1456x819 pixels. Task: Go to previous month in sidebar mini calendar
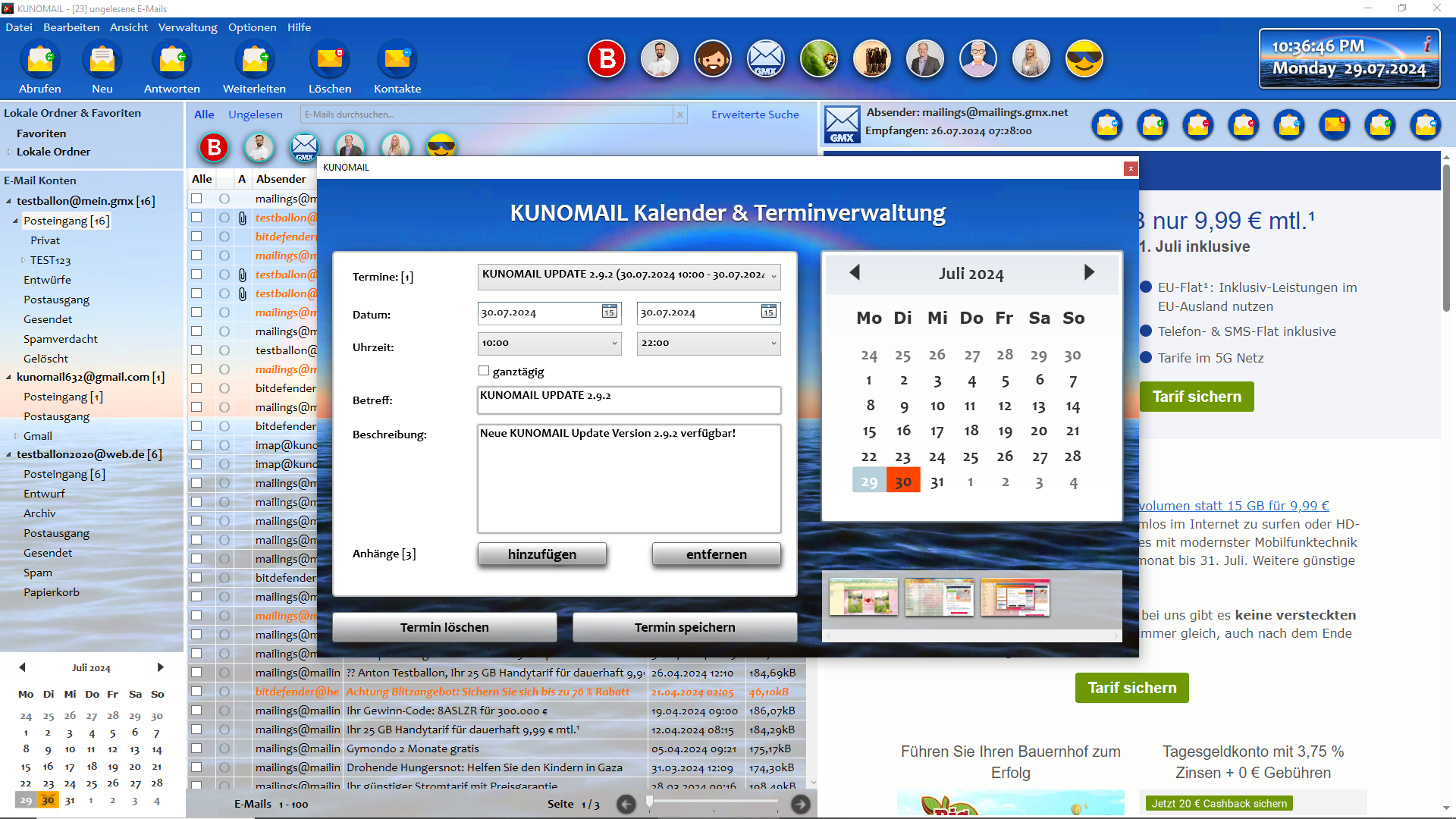22,667
